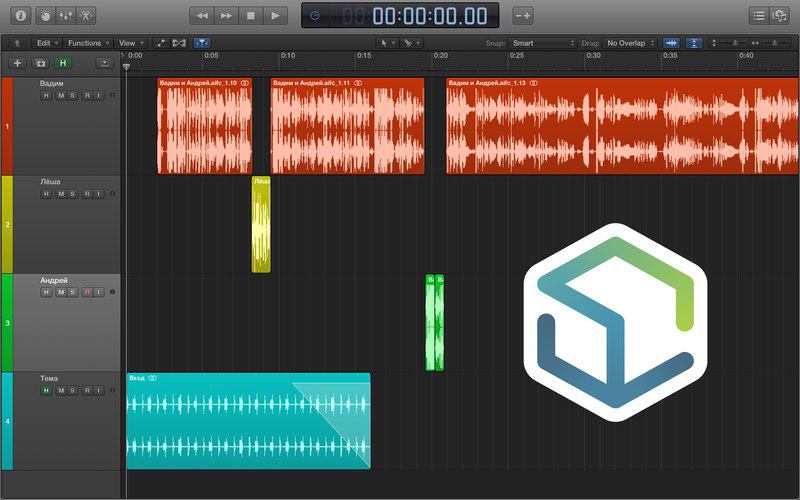
Task: Toggle the Flex bowtie button
Action: coord(179,43)
